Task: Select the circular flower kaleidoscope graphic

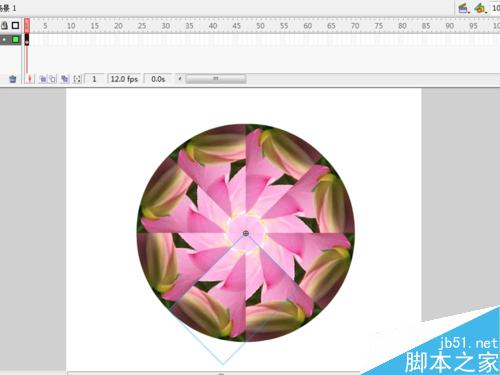Action: (246, 233)
